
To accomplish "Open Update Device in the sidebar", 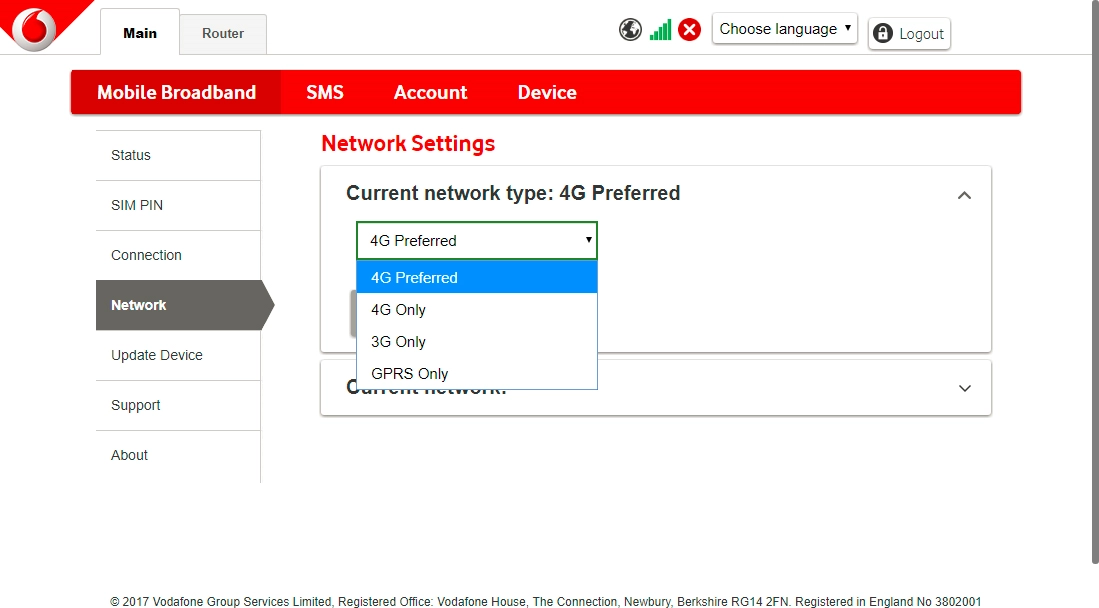I will point(157,355).
